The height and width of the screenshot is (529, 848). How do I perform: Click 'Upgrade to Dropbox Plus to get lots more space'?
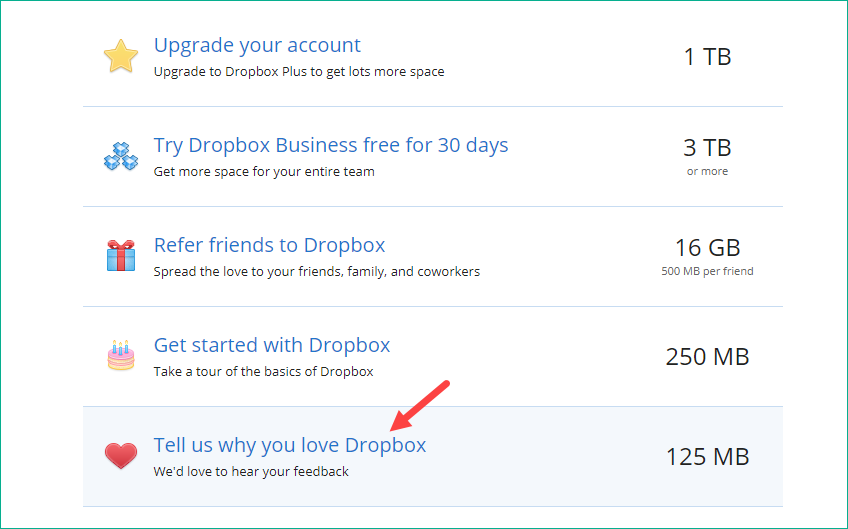pyautogui.click(x=299, y=72)
